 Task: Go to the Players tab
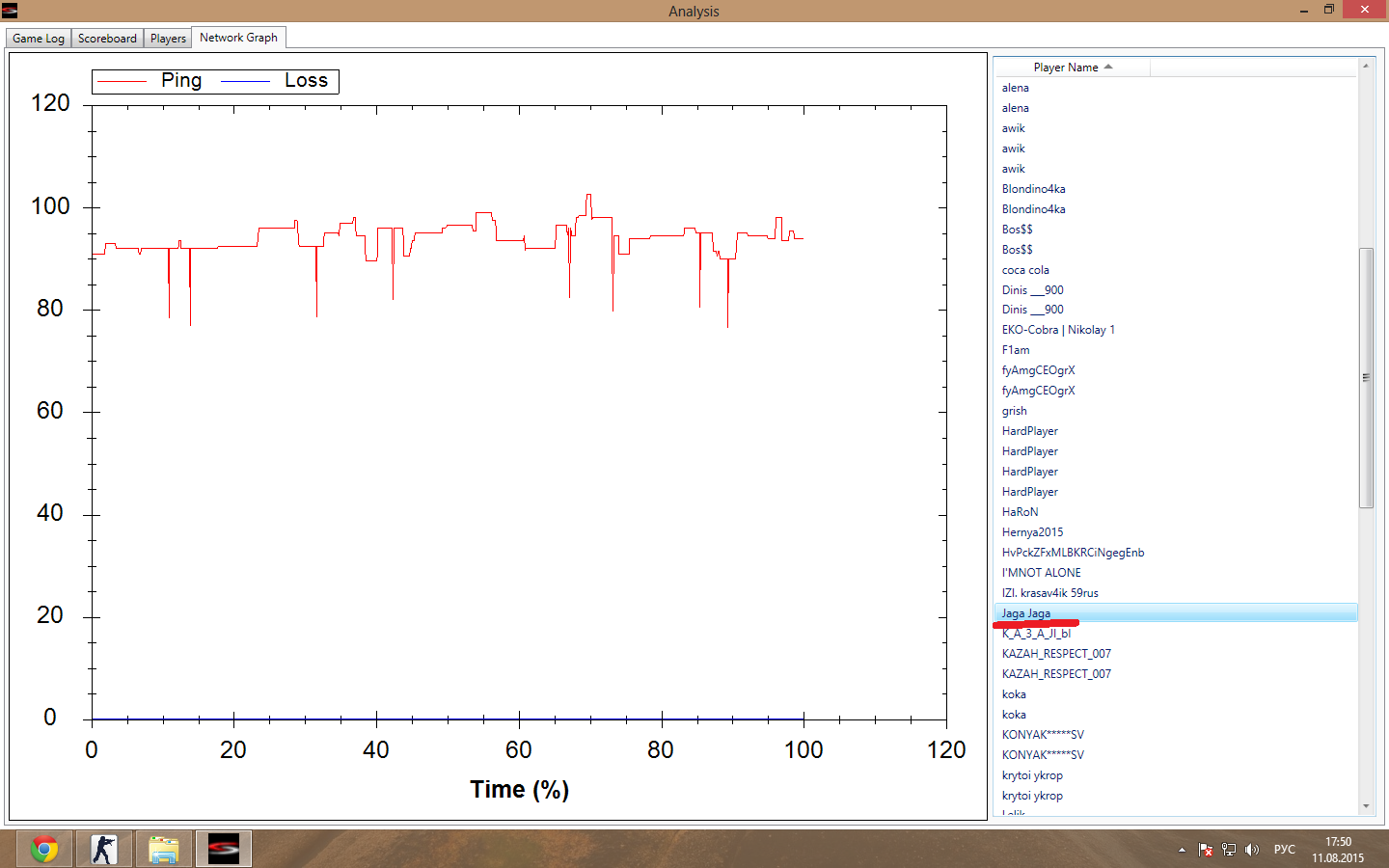click(x=168, y=39)
